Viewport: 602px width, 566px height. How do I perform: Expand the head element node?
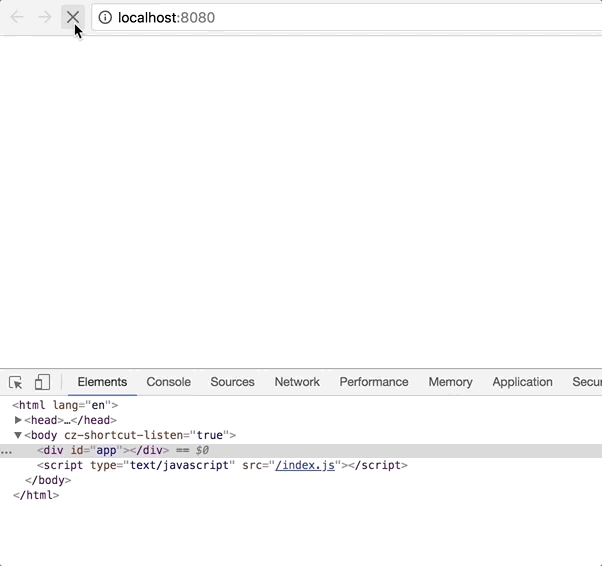click(x=18, y=420)
